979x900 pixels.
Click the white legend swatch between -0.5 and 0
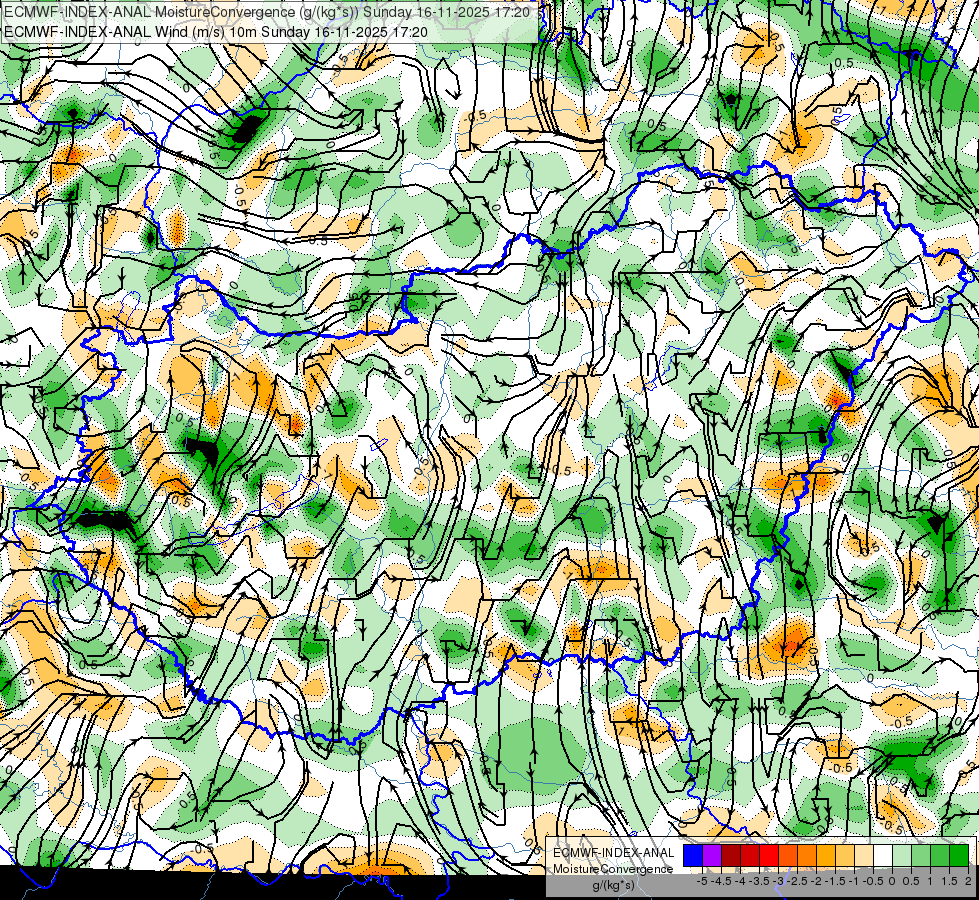tap(883, 856)
